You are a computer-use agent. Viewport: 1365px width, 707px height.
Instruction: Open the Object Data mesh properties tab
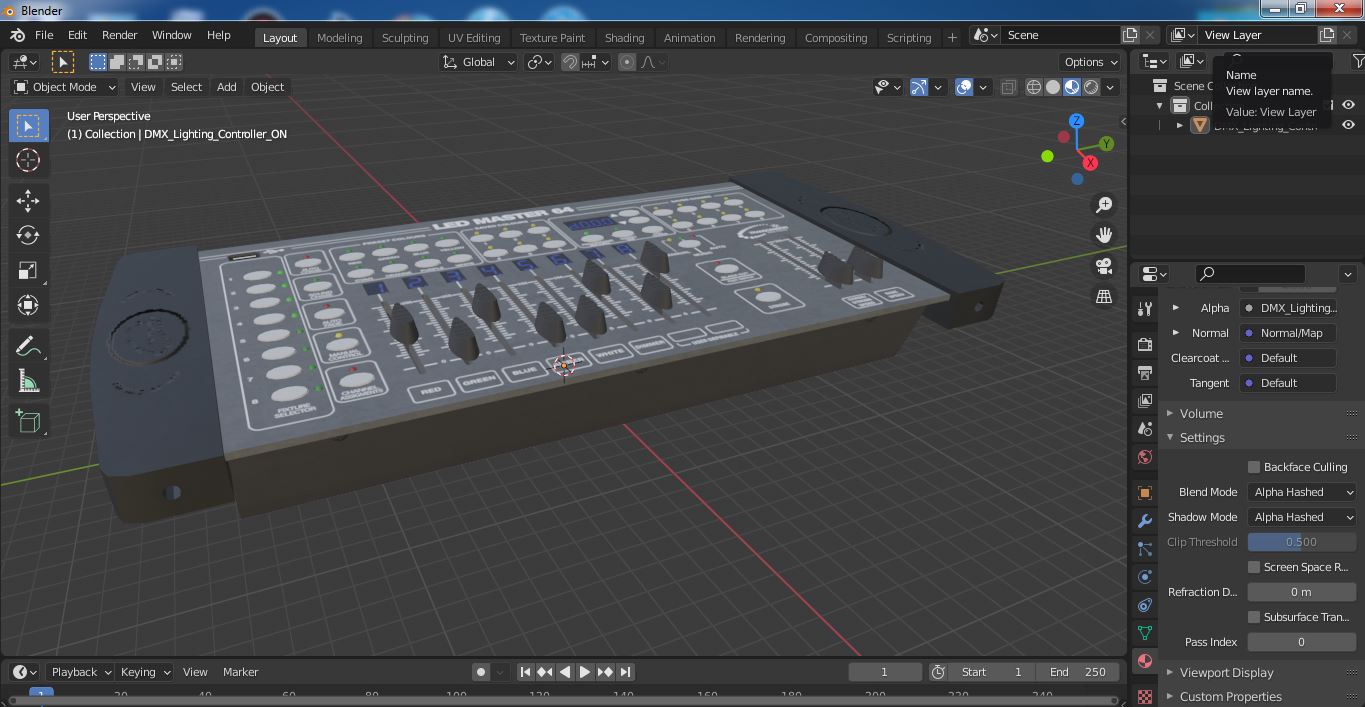click(1145, 633)
